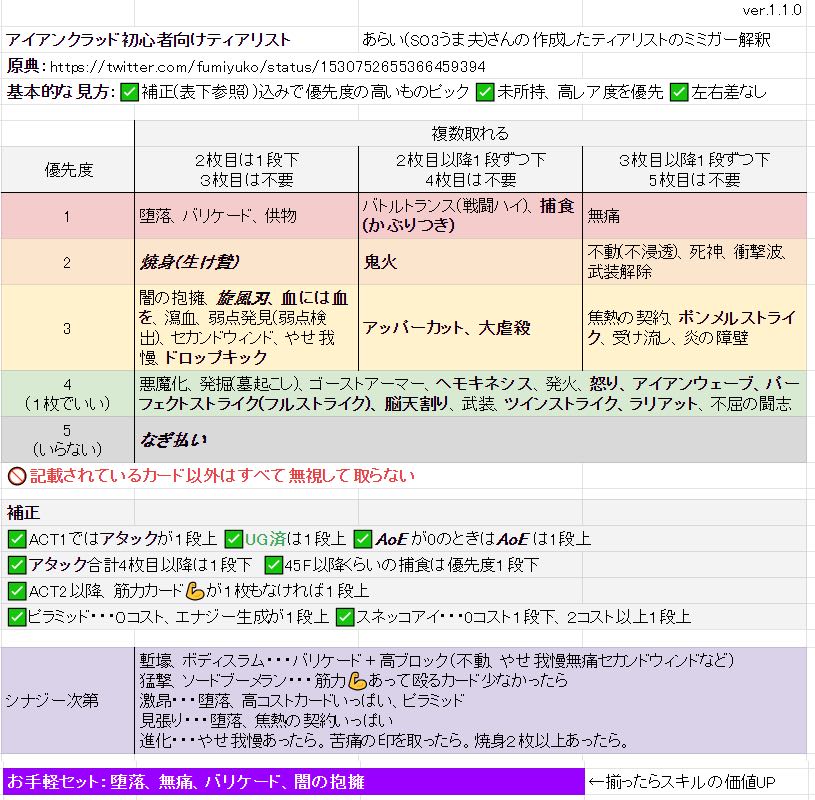Click the red prohibition icon before 記載されているカード
This screenshot has width=815, height=800.
pos(16,476)
